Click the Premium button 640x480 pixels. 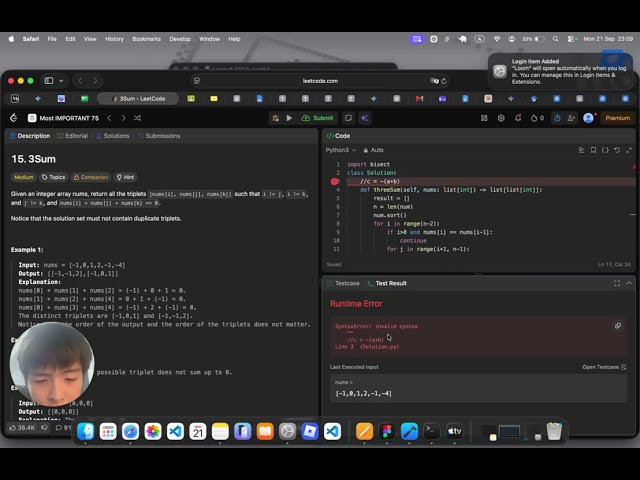618,118
